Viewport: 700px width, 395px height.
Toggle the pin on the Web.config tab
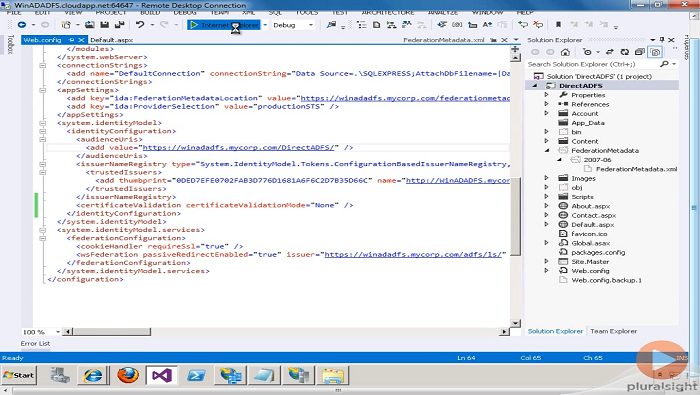coord(71,40)
